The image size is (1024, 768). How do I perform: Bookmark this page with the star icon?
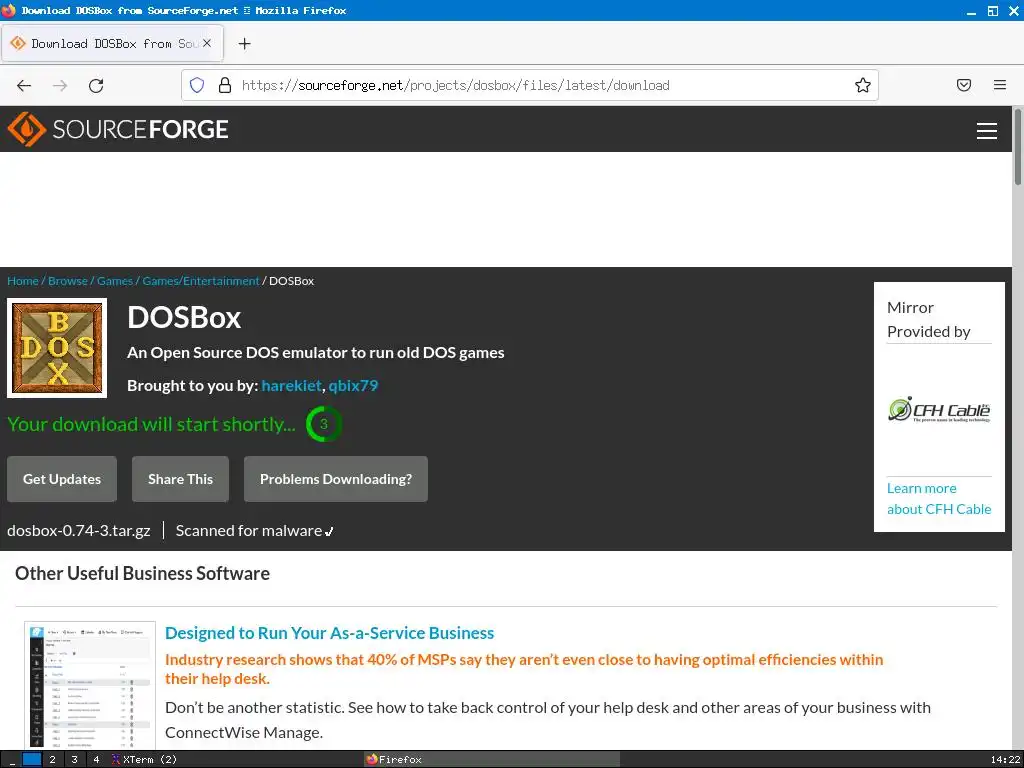(863, 85)
